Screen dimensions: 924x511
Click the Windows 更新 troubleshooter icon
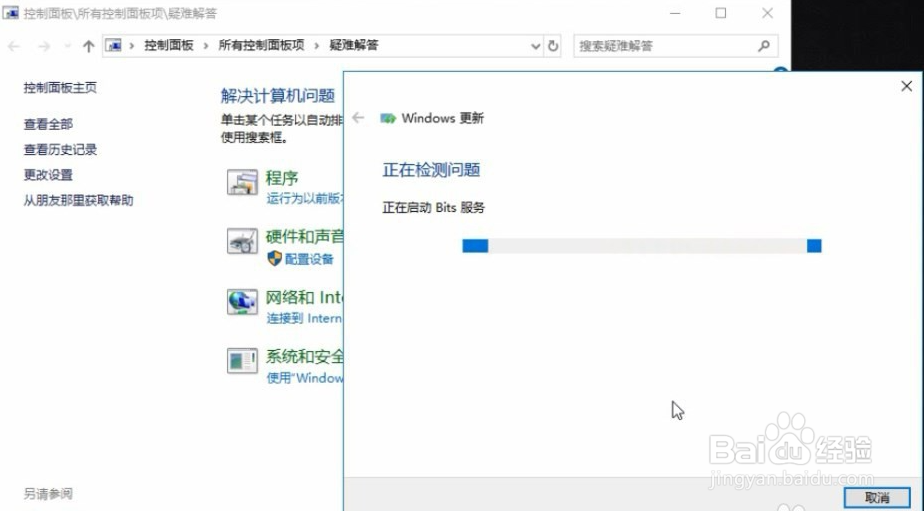(388, 118)
